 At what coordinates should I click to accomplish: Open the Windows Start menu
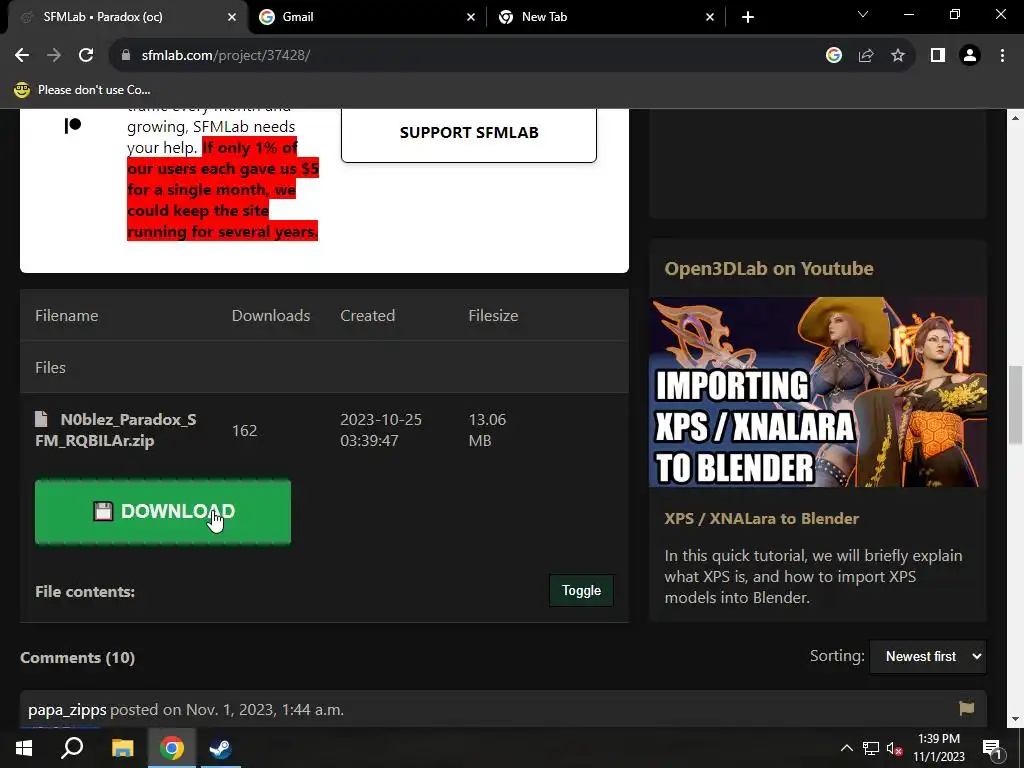click(24, 748)
